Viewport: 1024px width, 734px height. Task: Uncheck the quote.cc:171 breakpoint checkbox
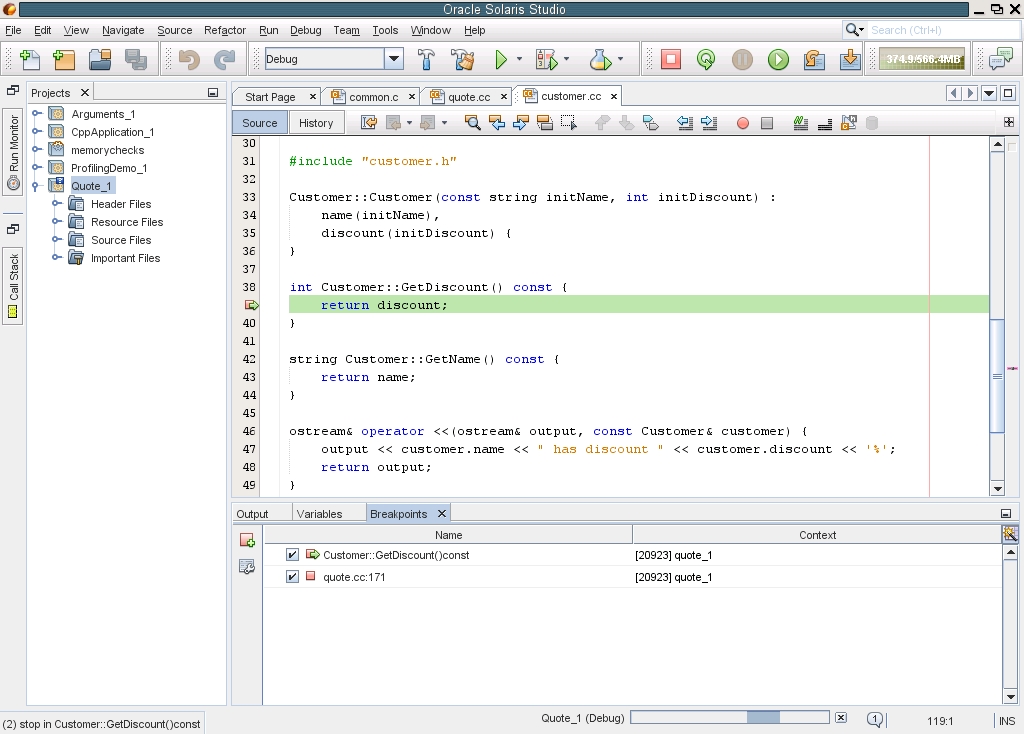292,577
